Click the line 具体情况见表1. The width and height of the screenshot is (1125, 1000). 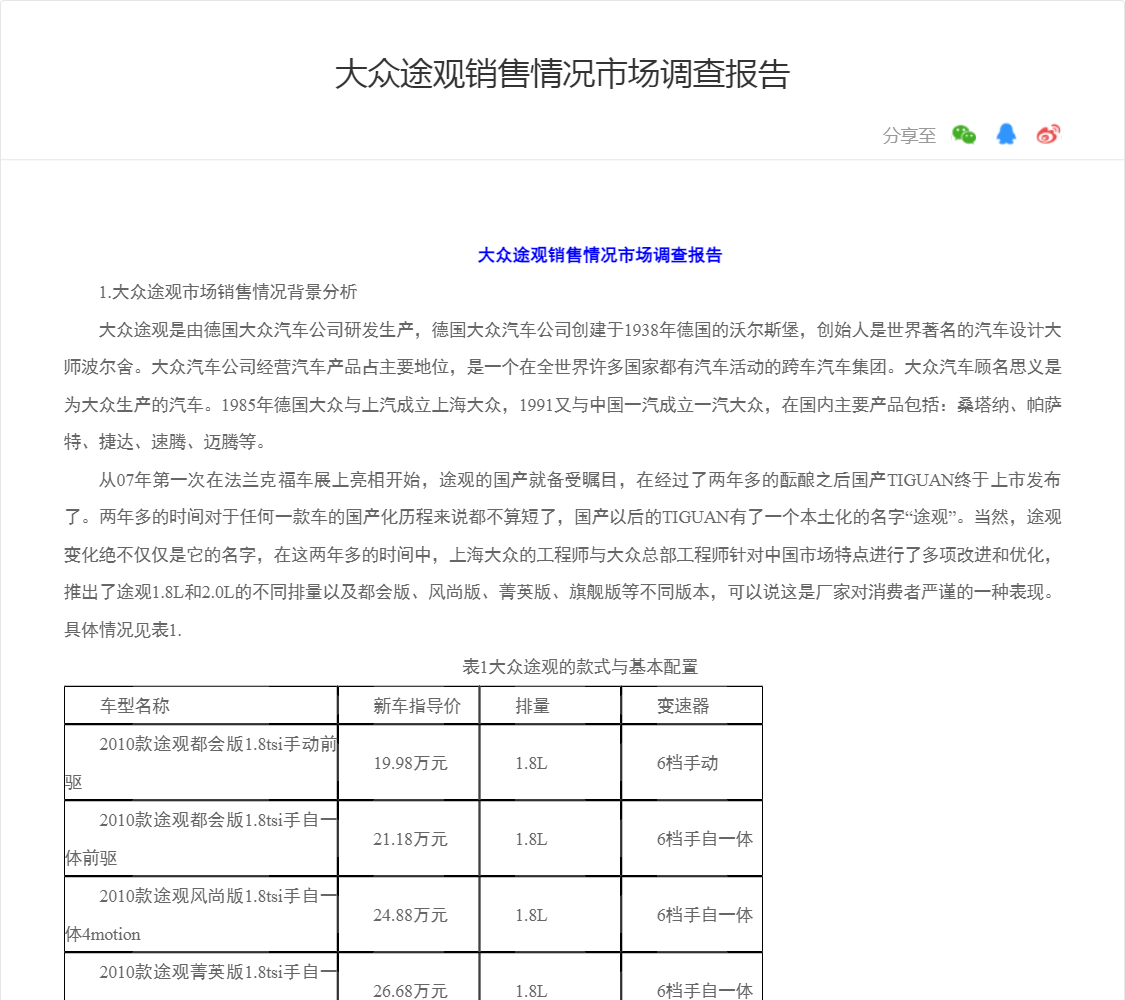pos(123,630)
